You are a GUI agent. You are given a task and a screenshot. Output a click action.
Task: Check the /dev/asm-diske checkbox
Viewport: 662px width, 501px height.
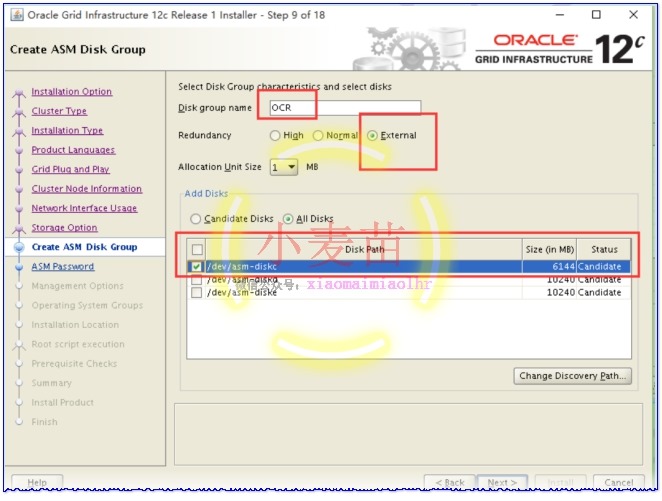[196, 292]
